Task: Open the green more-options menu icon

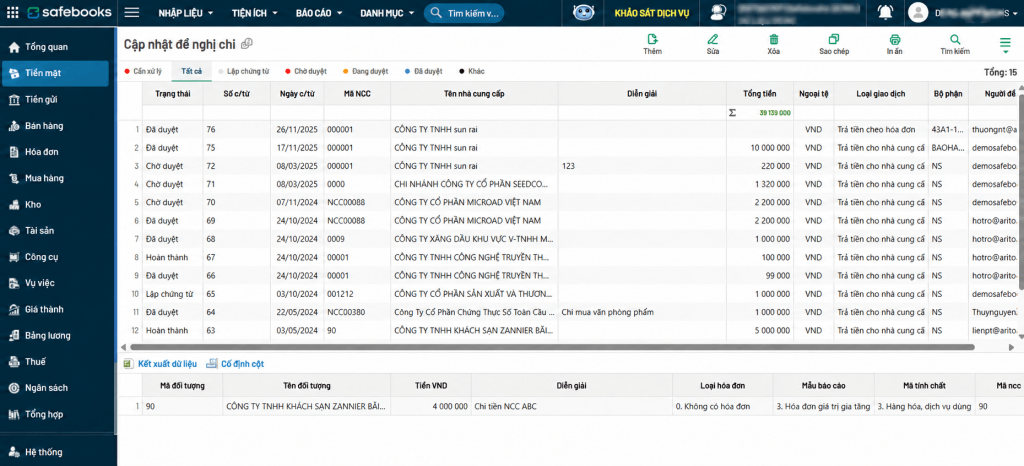Action: pyautogui.click(x=1004, y=44)
